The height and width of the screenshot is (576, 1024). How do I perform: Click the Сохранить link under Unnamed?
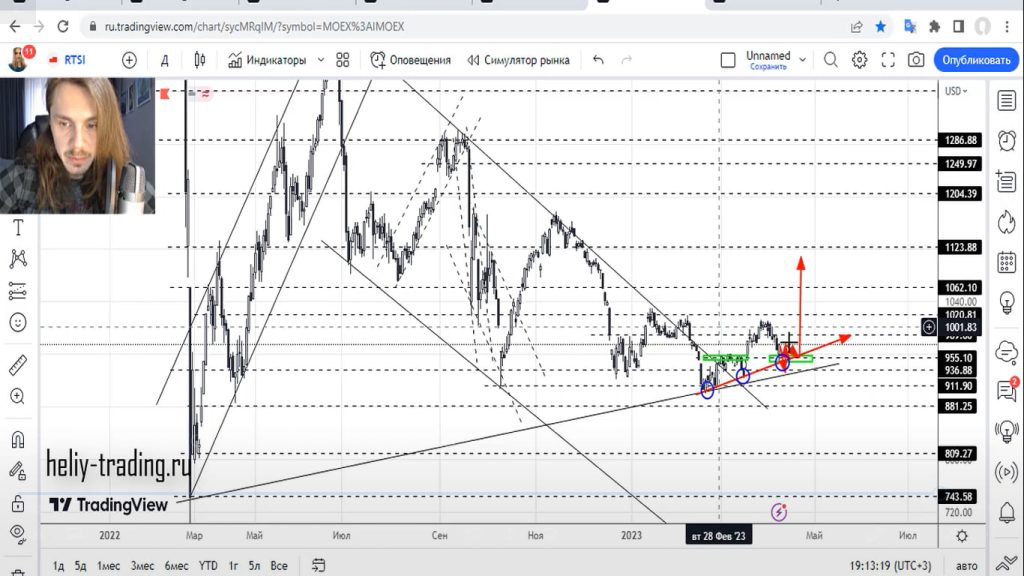[768, 66]
